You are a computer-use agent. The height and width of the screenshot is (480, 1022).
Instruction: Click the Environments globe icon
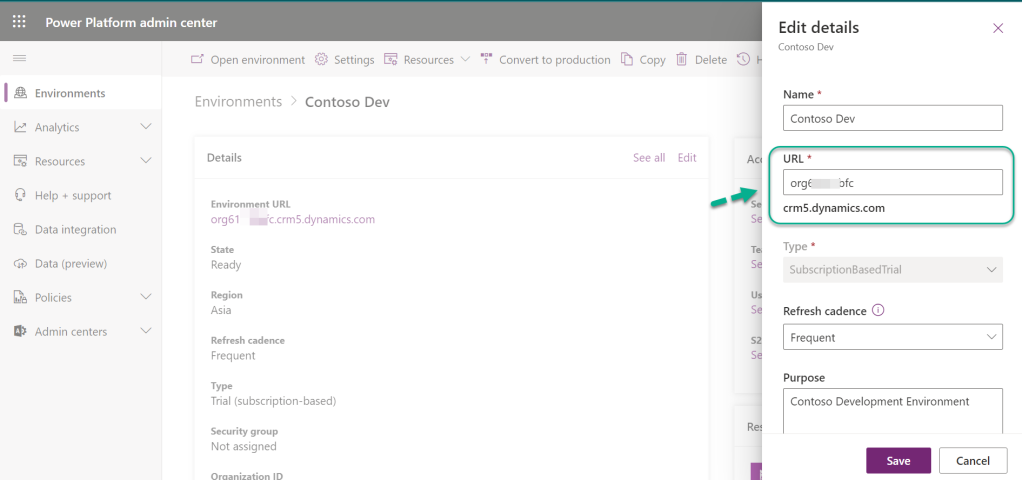pos(21,93)
